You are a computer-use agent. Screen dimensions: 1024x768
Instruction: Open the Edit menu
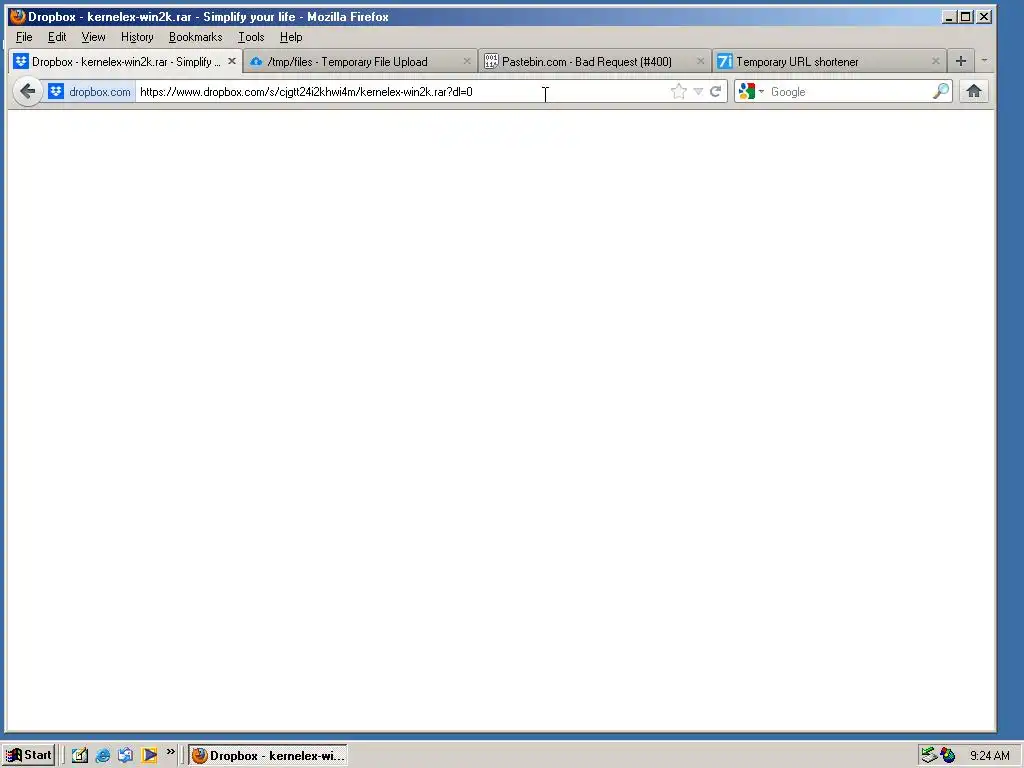tap(57, 37)
